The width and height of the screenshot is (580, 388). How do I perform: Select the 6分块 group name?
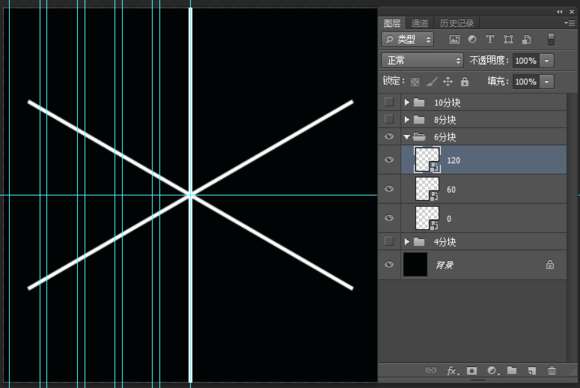pyautogui.click(x=445, y=137)
